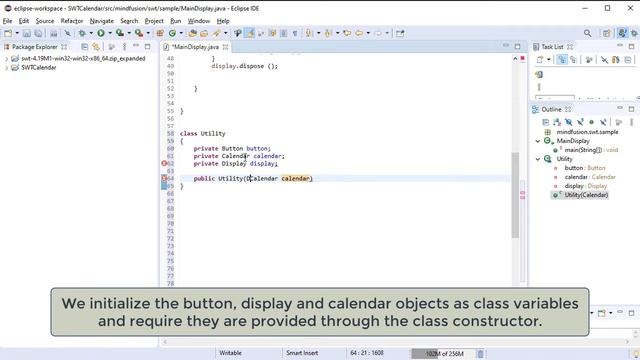Image resolution: width=640 pixels, height=360 pixels.
Task: Collapse All in Package Explorer
Action: tap(84, 47)
